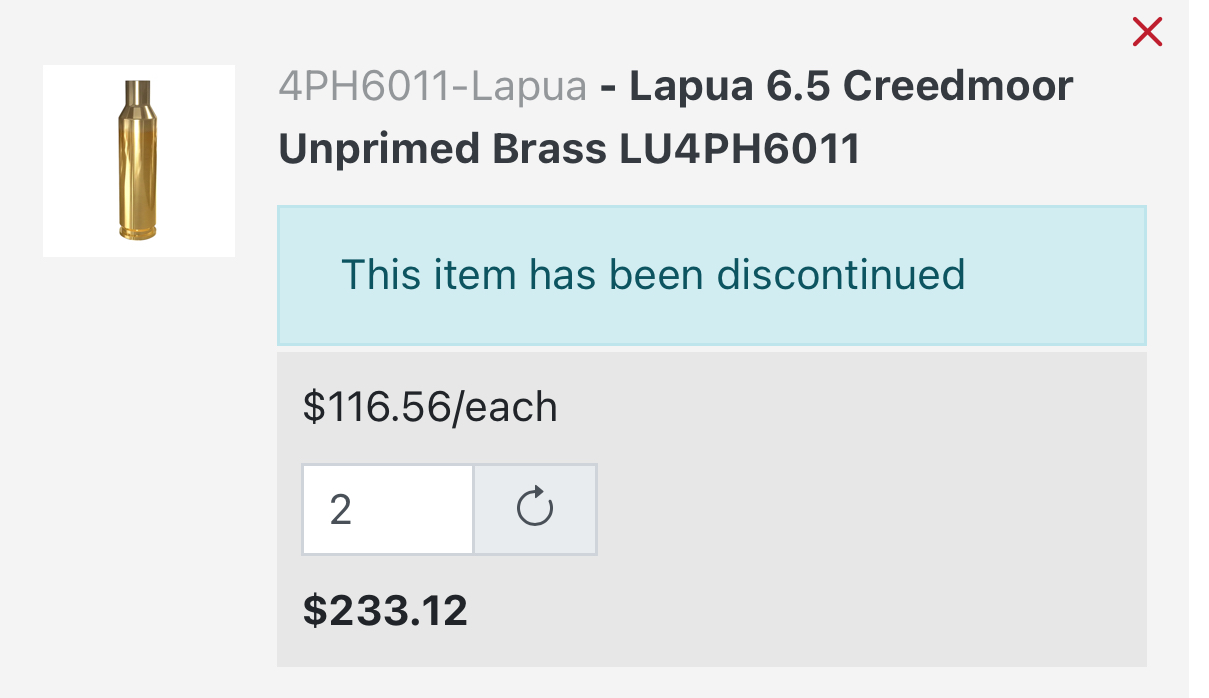Close the item panel with the red X

[x=1147, y=34]
